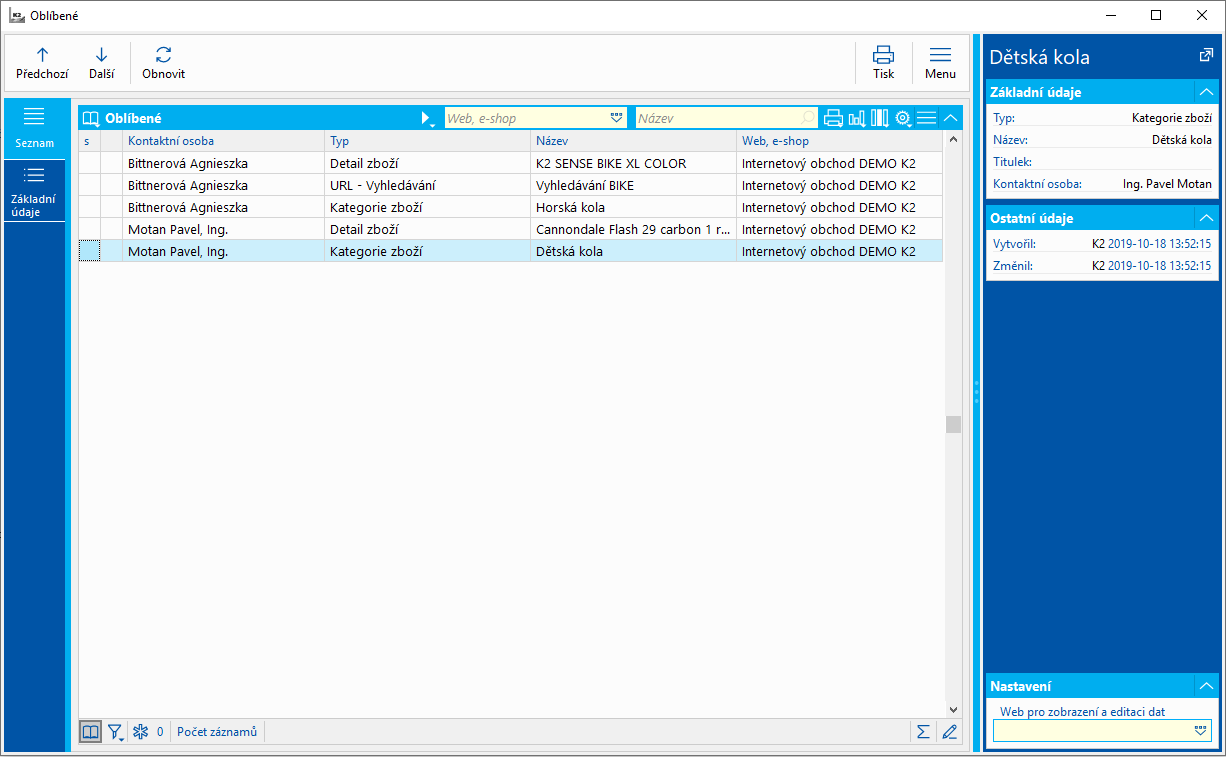
Task: Open the grid header hamburger menu icon
Action: pos(927,118)
